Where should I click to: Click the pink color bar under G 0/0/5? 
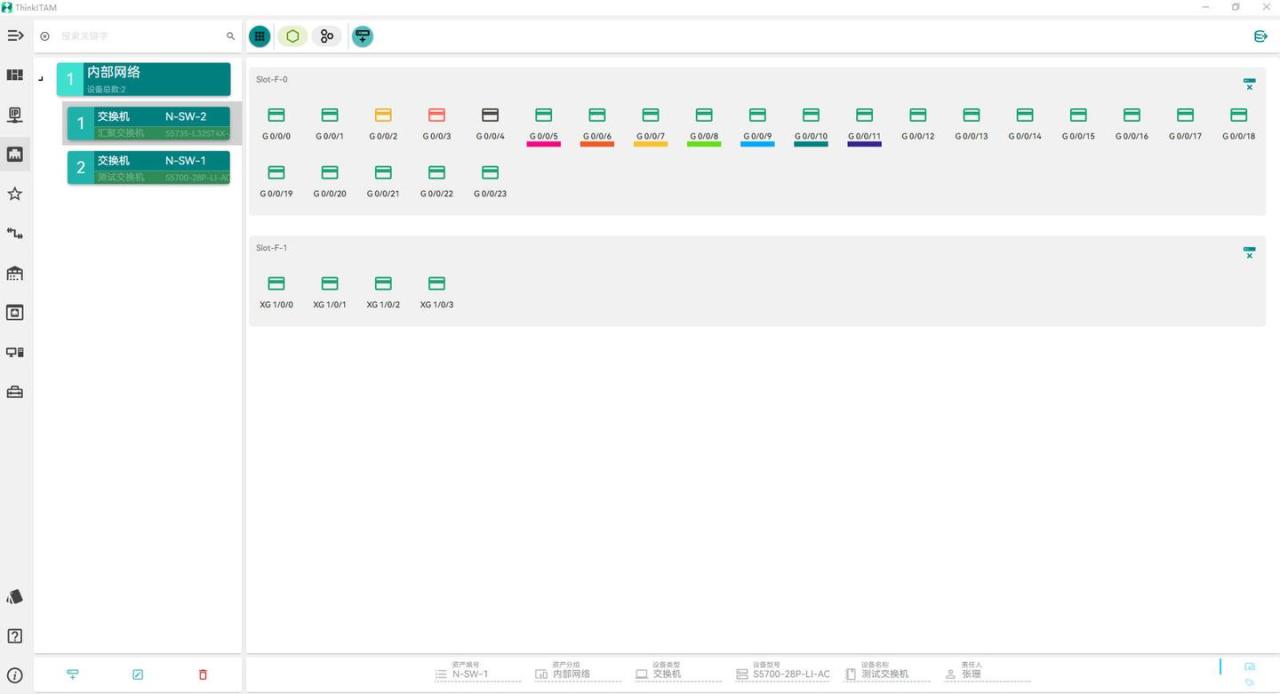coord(543,144)
